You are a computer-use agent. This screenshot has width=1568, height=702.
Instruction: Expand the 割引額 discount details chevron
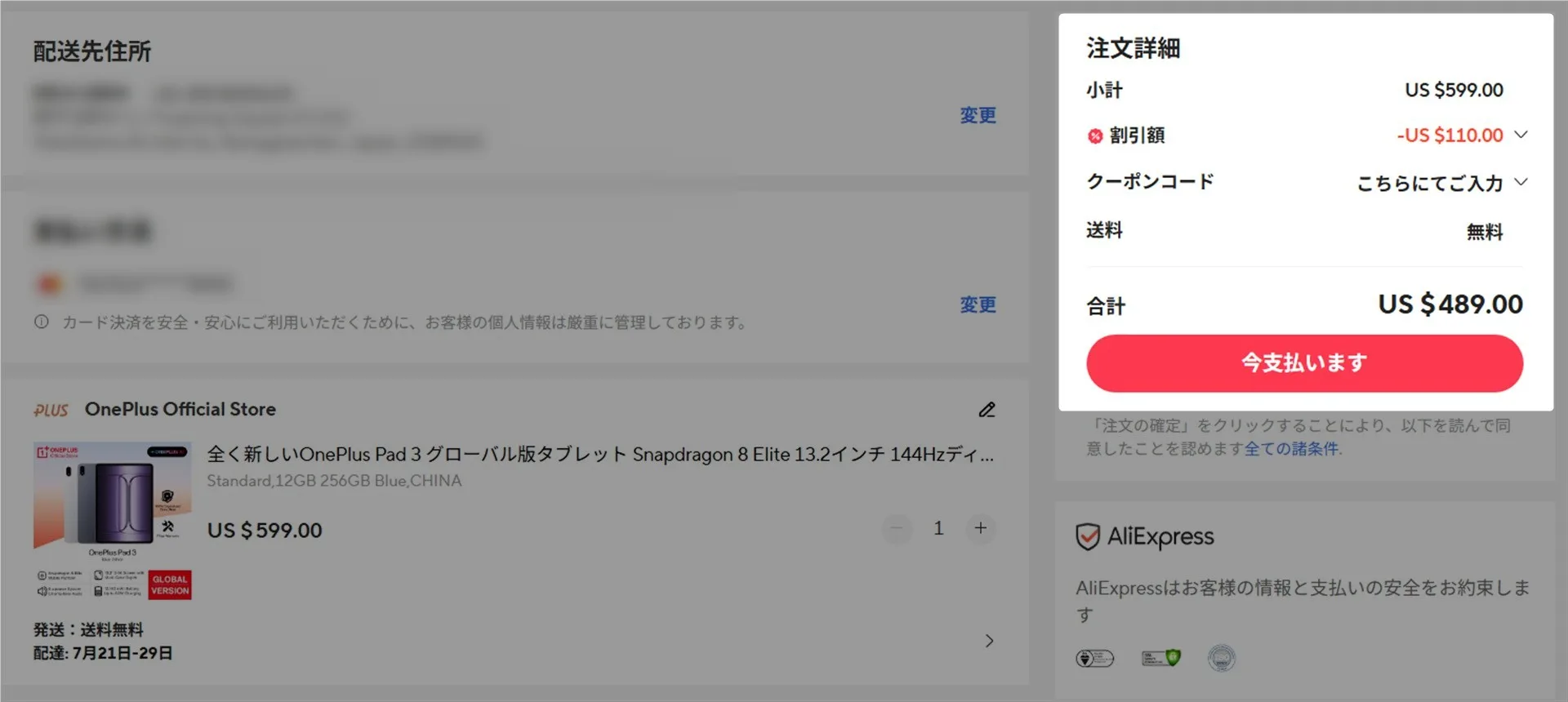coord(1521,135)
